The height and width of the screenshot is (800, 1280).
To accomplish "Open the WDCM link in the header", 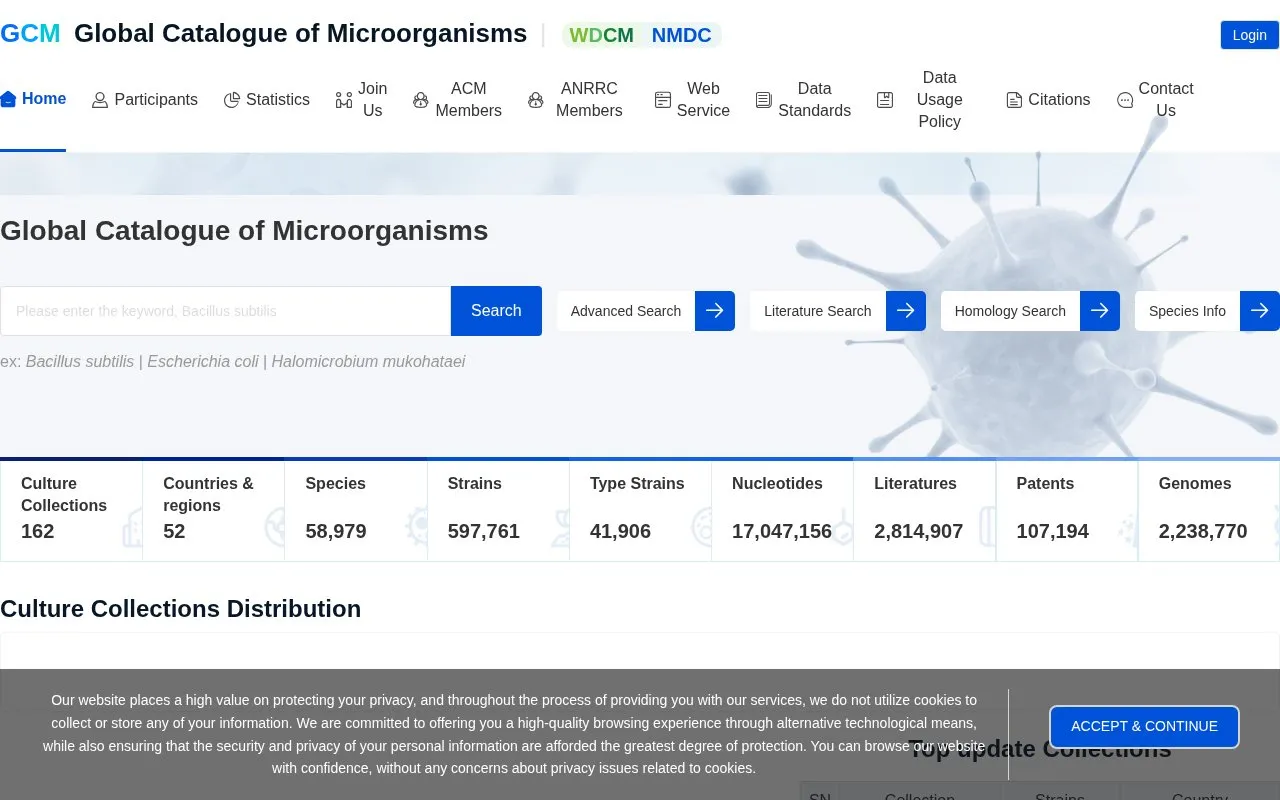I will point(602,35).
